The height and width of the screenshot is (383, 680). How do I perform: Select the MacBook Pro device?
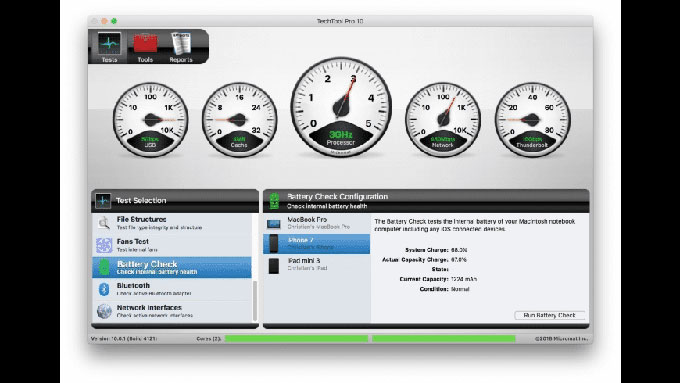click(x=317, y=223)
